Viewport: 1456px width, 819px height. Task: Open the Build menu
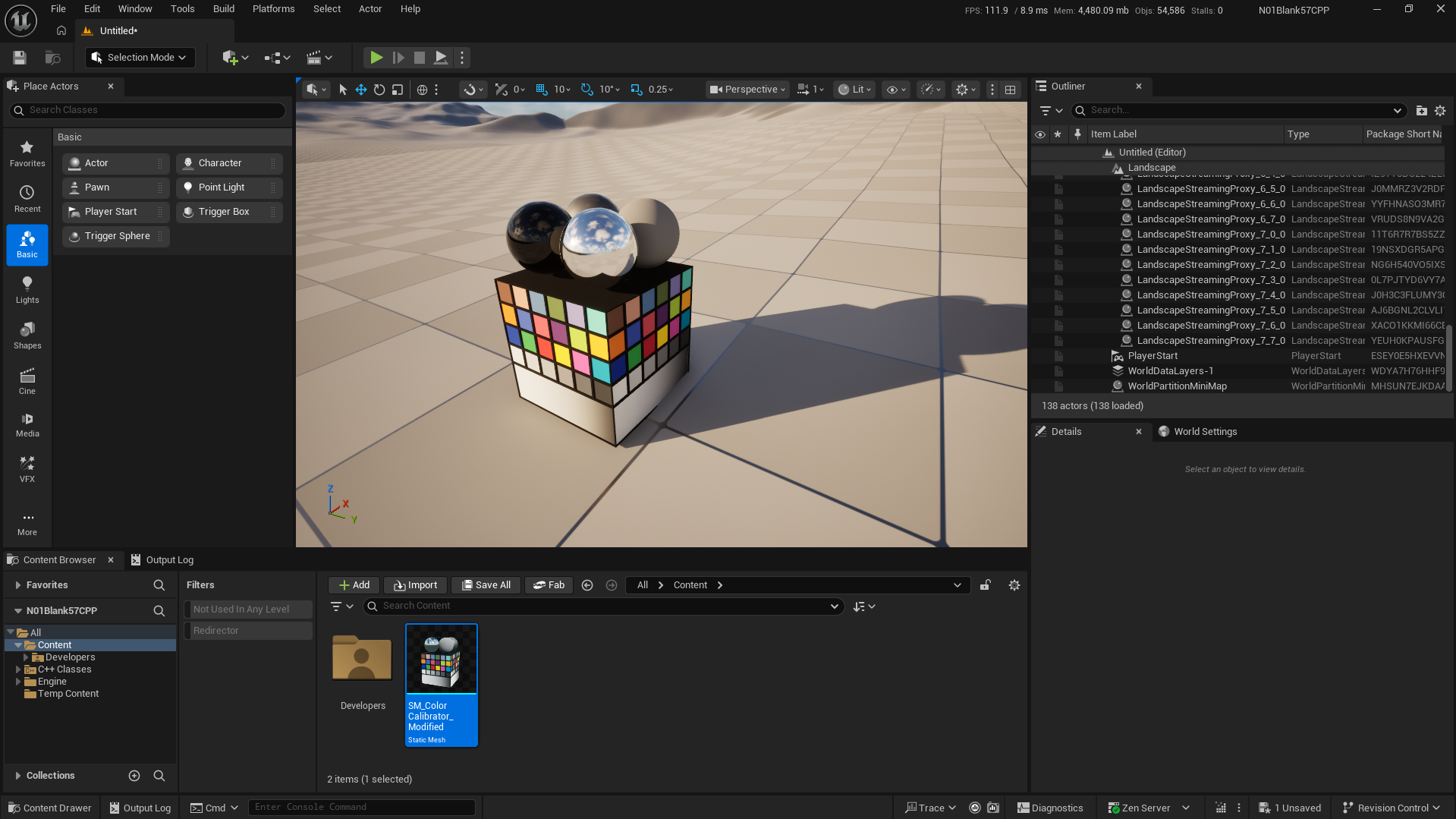click(x=224, y=9)
